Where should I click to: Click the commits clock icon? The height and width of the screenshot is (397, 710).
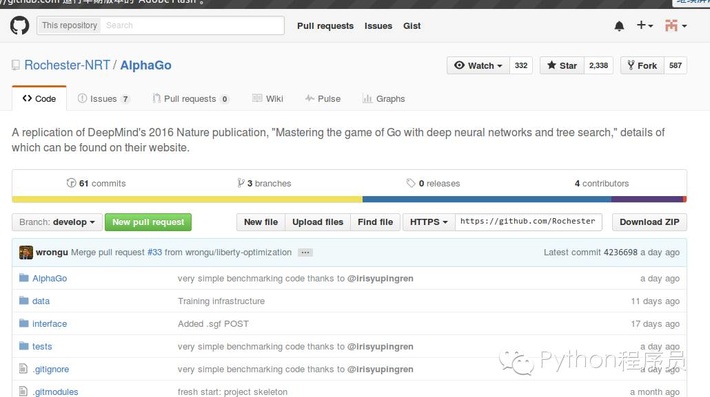tap(71, 183)
